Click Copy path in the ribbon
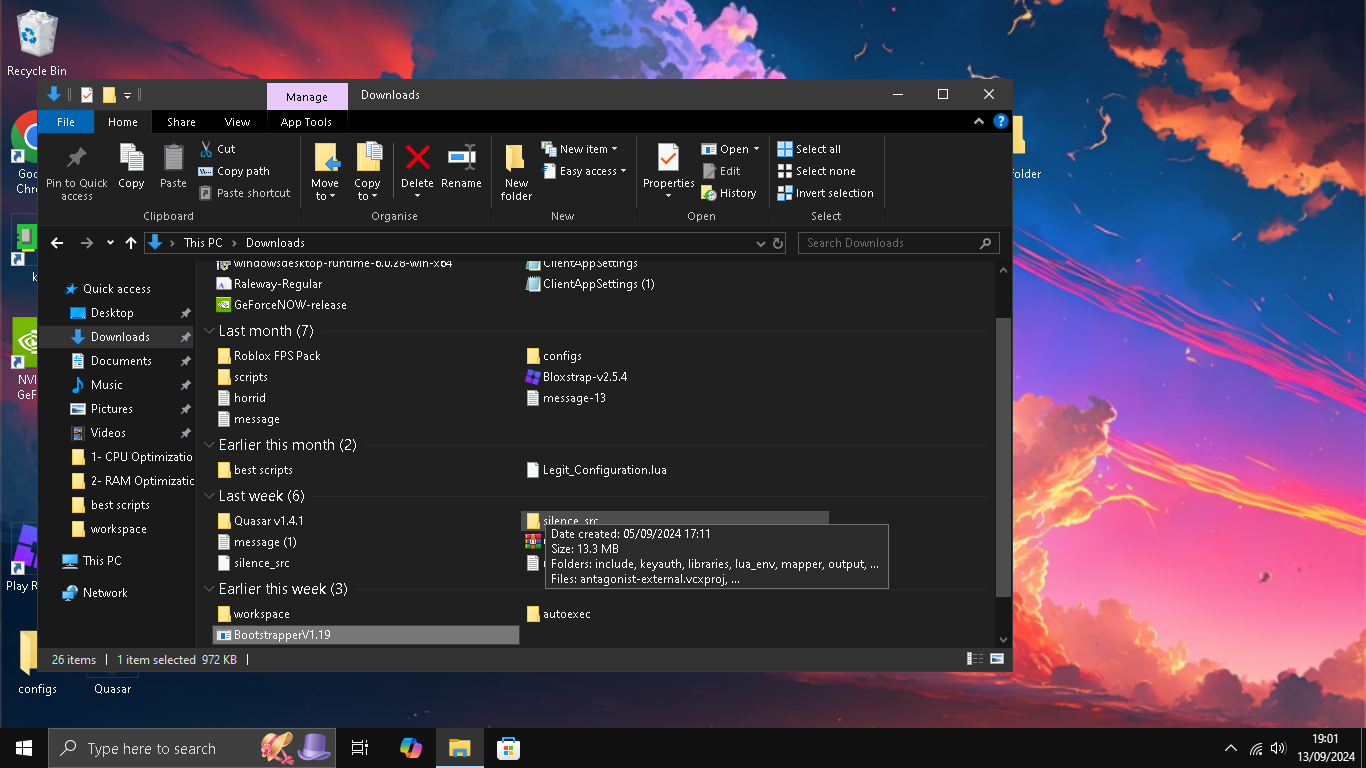Image resolution: width=1366 pixels, height=768 pixels. pyautogui.click(x=234, y=171)
